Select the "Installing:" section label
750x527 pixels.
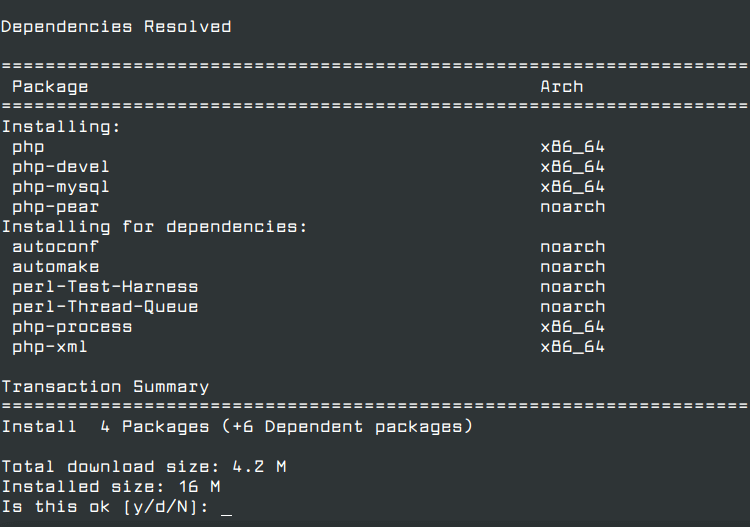tap(60, 127)
